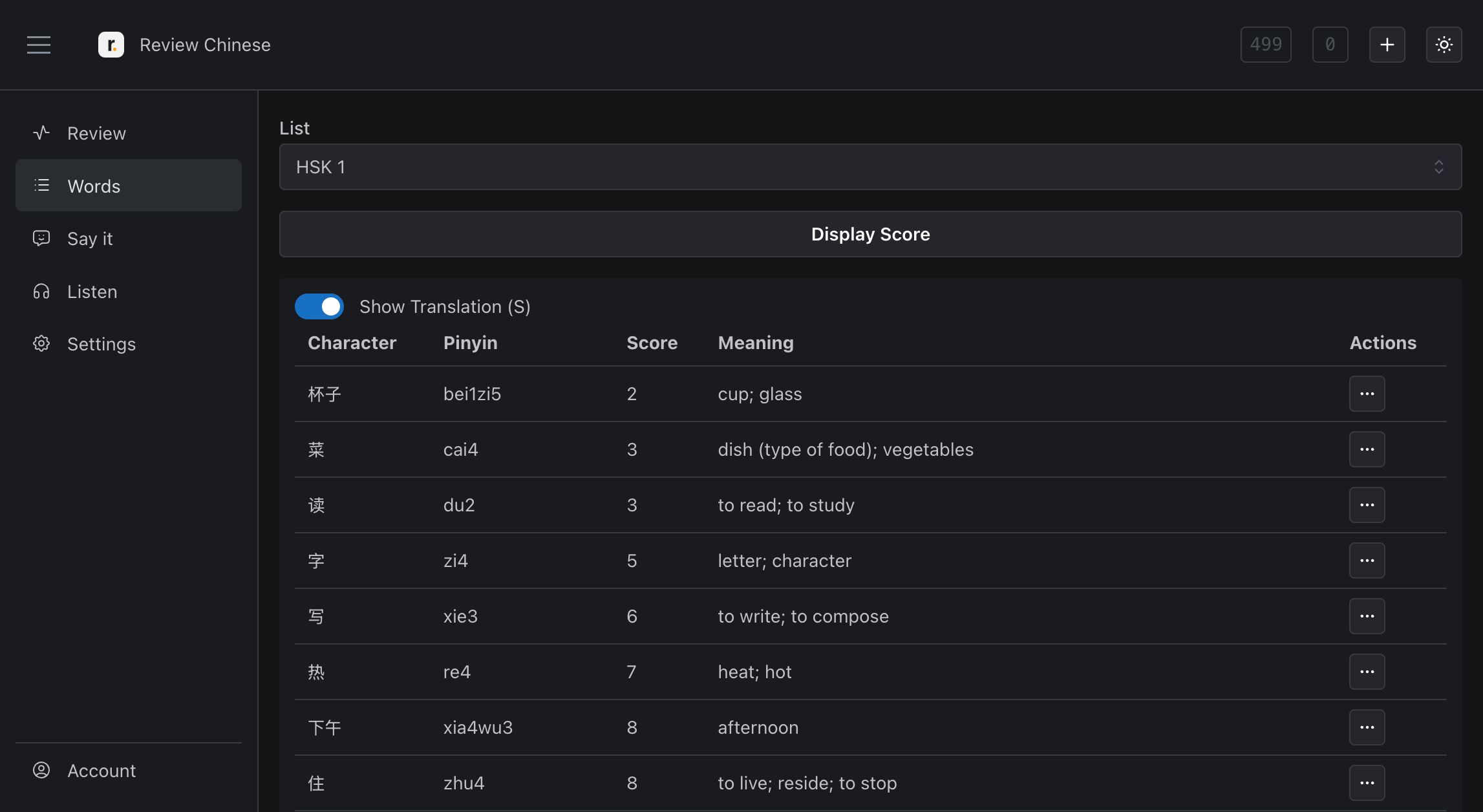Open actions menu for 下午 row
Image resolution: width=1483 pixels, height=812 pixels.
tap(1367, 727)
